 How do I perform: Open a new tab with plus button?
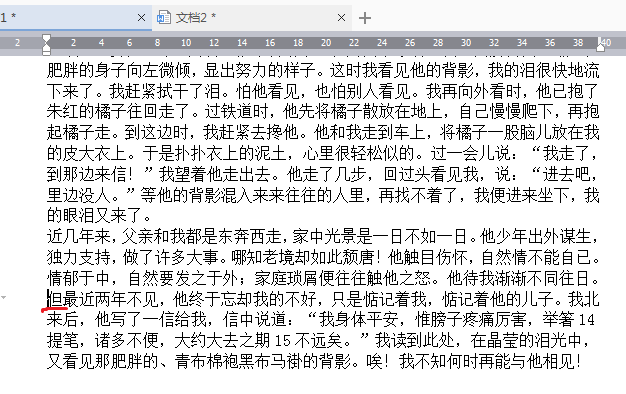365,18
